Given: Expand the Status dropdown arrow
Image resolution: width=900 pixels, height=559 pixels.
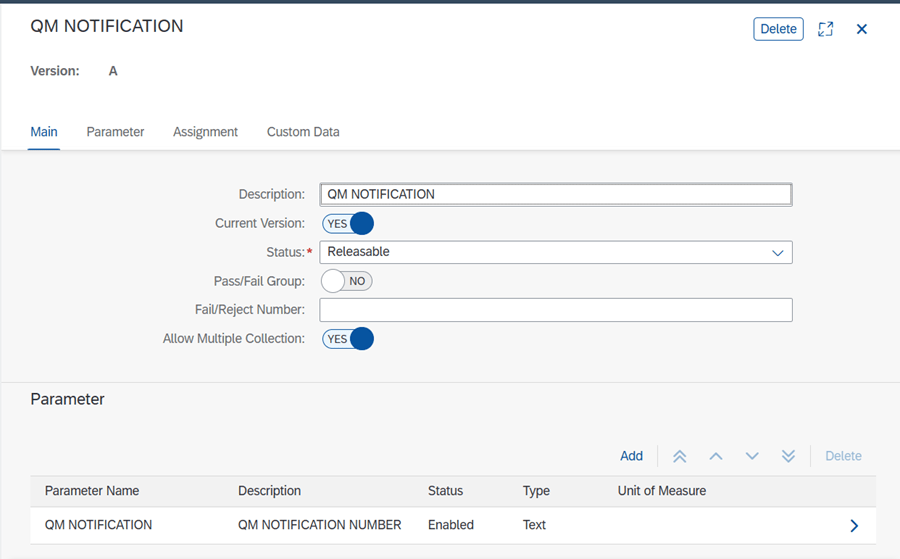Looking at the screenshot, I should [778, 253].
